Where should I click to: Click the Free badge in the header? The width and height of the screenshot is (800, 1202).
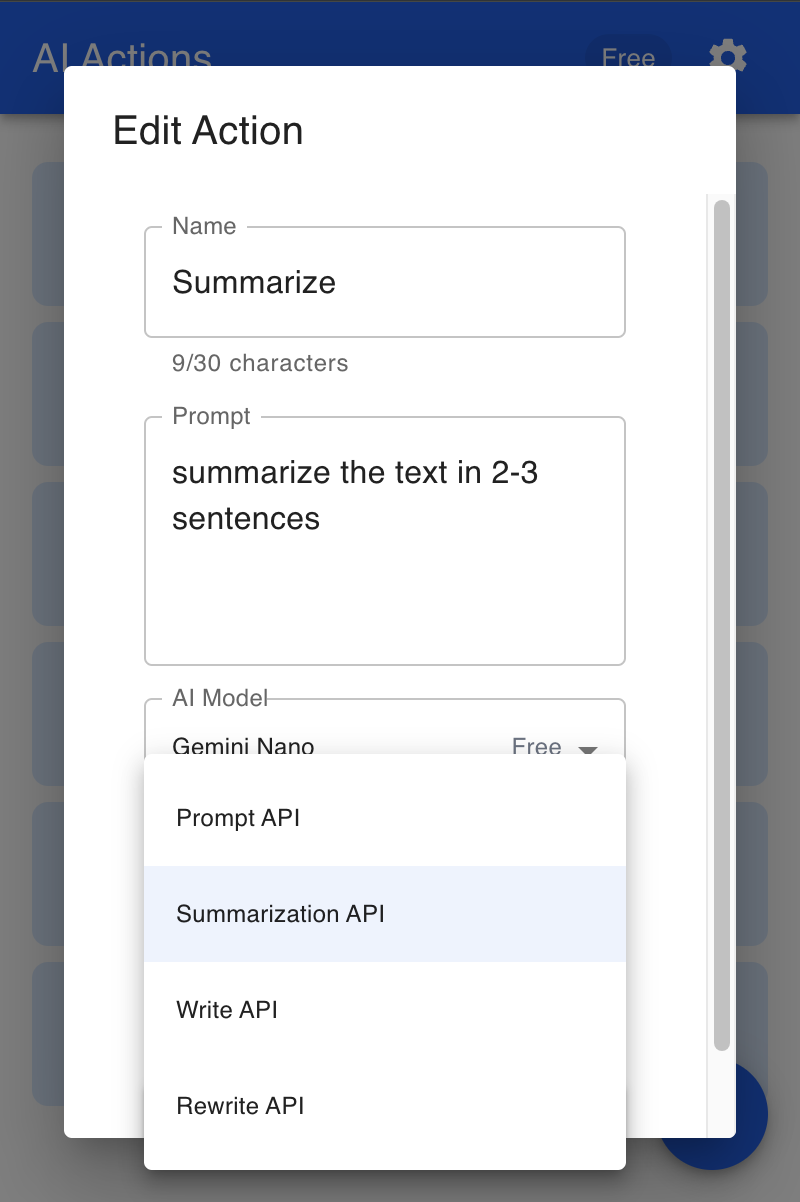click(x=628, y=57)
